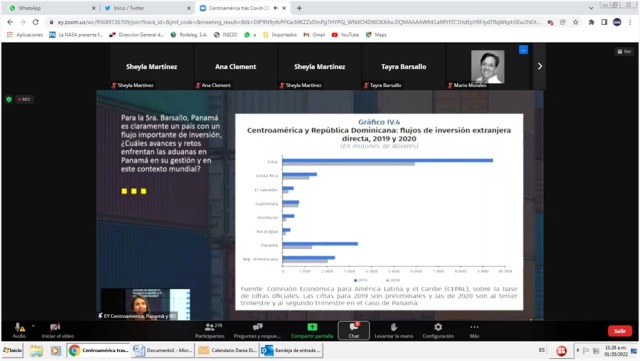Click the Mario Morales video thumbnail

tap(488, 66)
